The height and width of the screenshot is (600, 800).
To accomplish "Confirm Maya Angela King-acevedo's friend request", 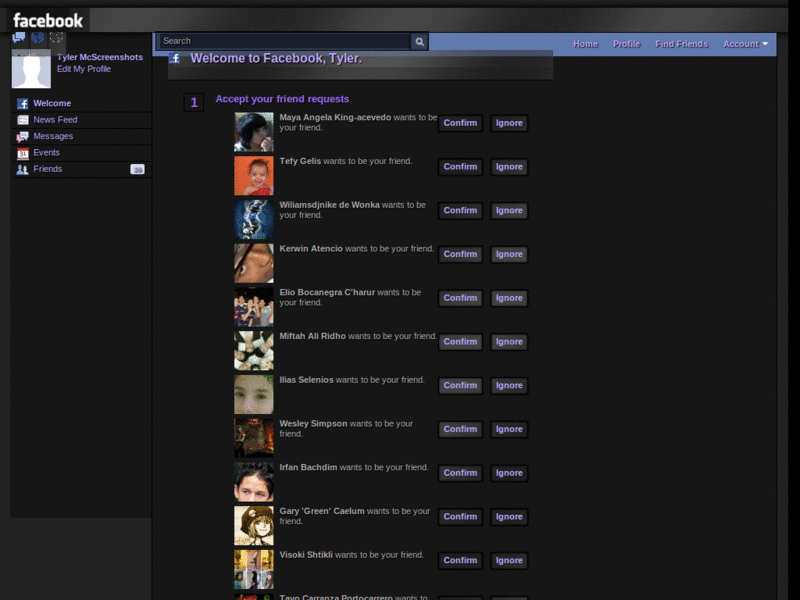I will tap(460, 123).
